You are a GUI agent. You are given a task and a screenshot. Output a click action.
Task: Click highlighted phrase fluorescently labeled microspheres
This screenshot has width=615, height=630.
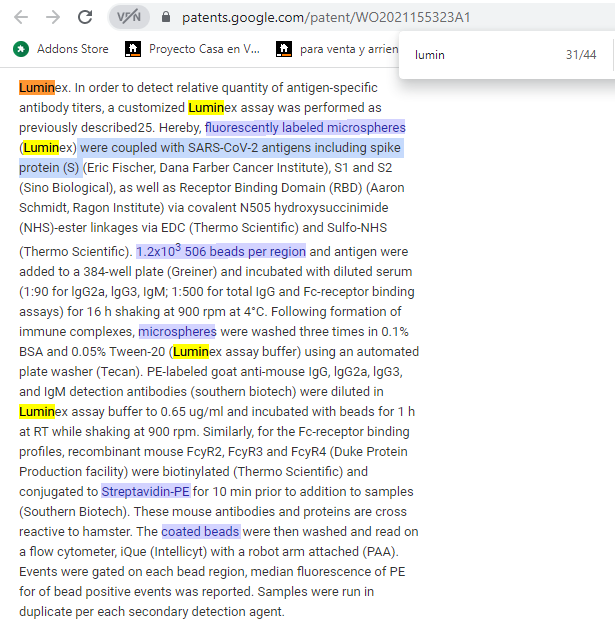tap(305, 128)
